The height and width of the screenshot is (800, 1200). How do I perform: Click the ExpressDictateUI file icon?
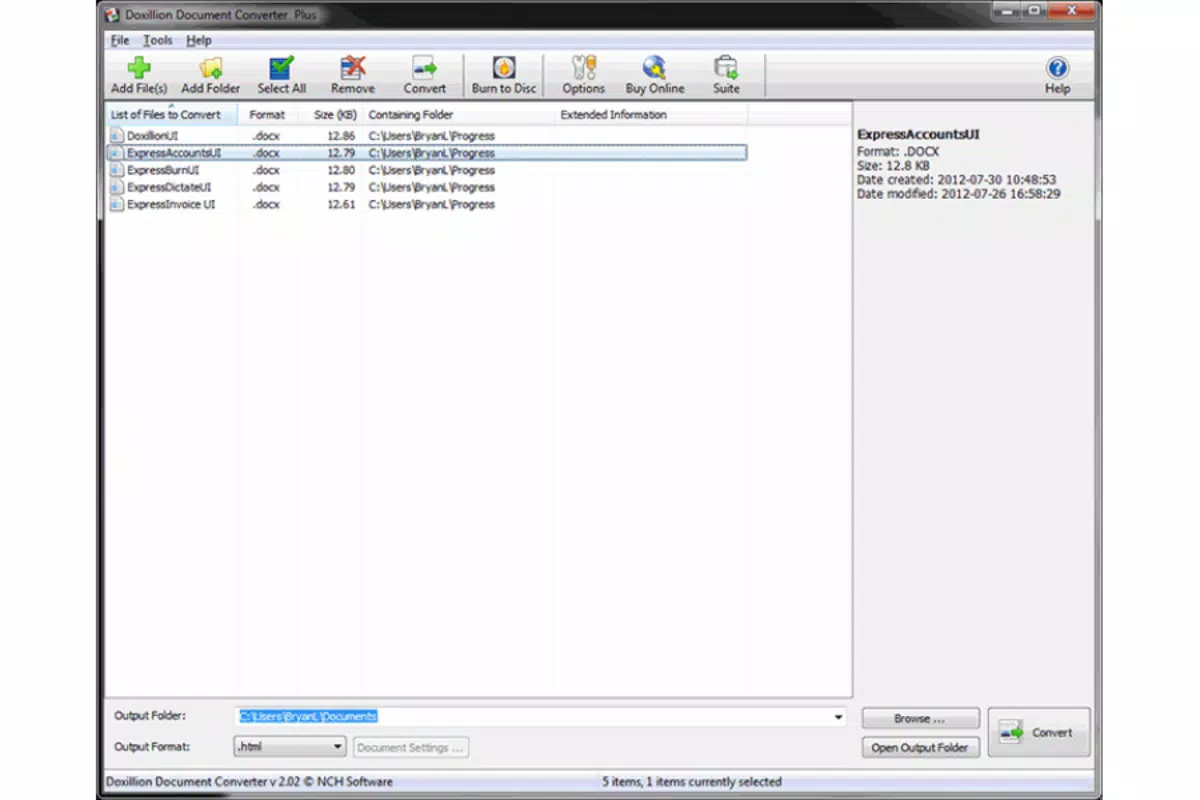coord(116,187)
